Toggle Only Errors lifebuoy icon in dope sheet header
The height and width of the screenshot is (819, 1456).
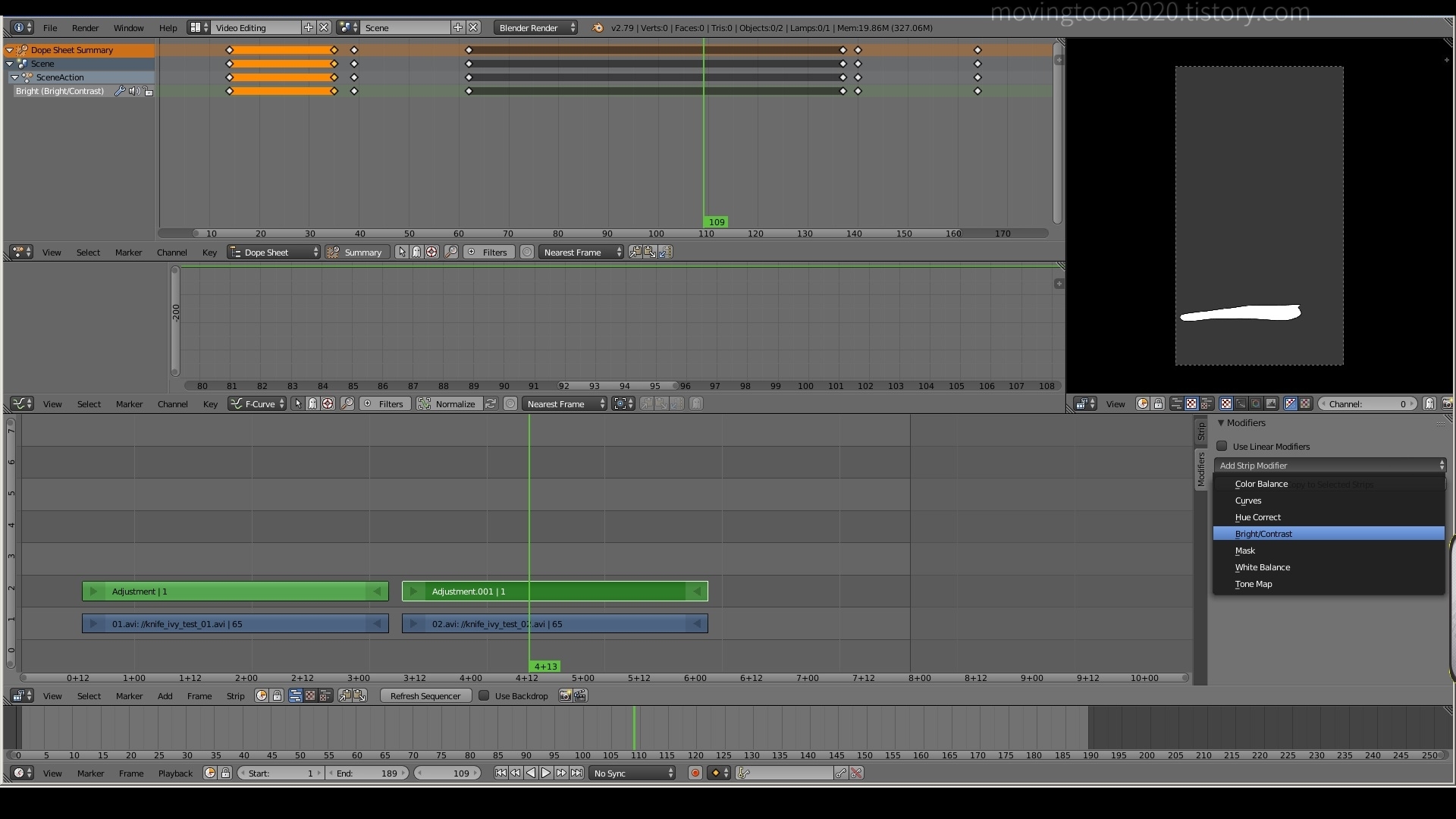point(431,253)
